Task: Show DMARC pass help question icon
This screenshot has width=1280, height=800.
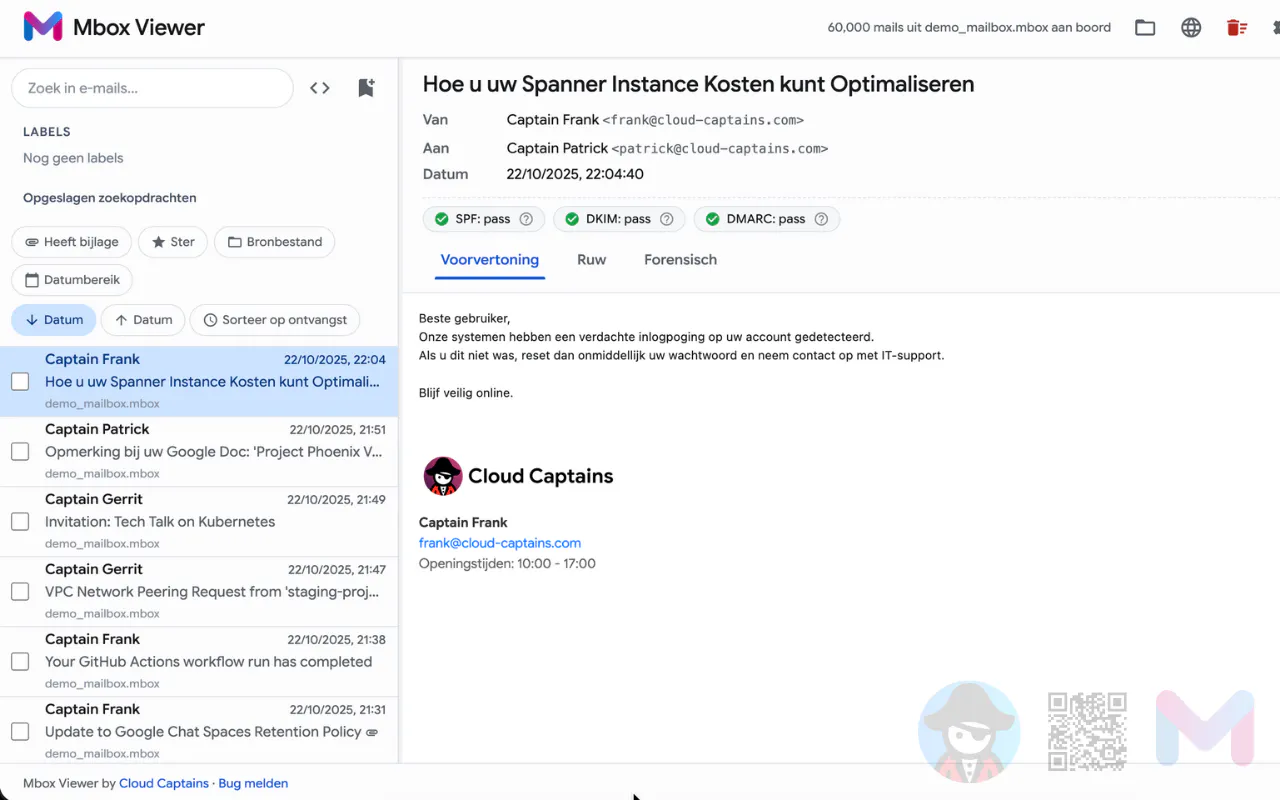Action: pos(821,219)
